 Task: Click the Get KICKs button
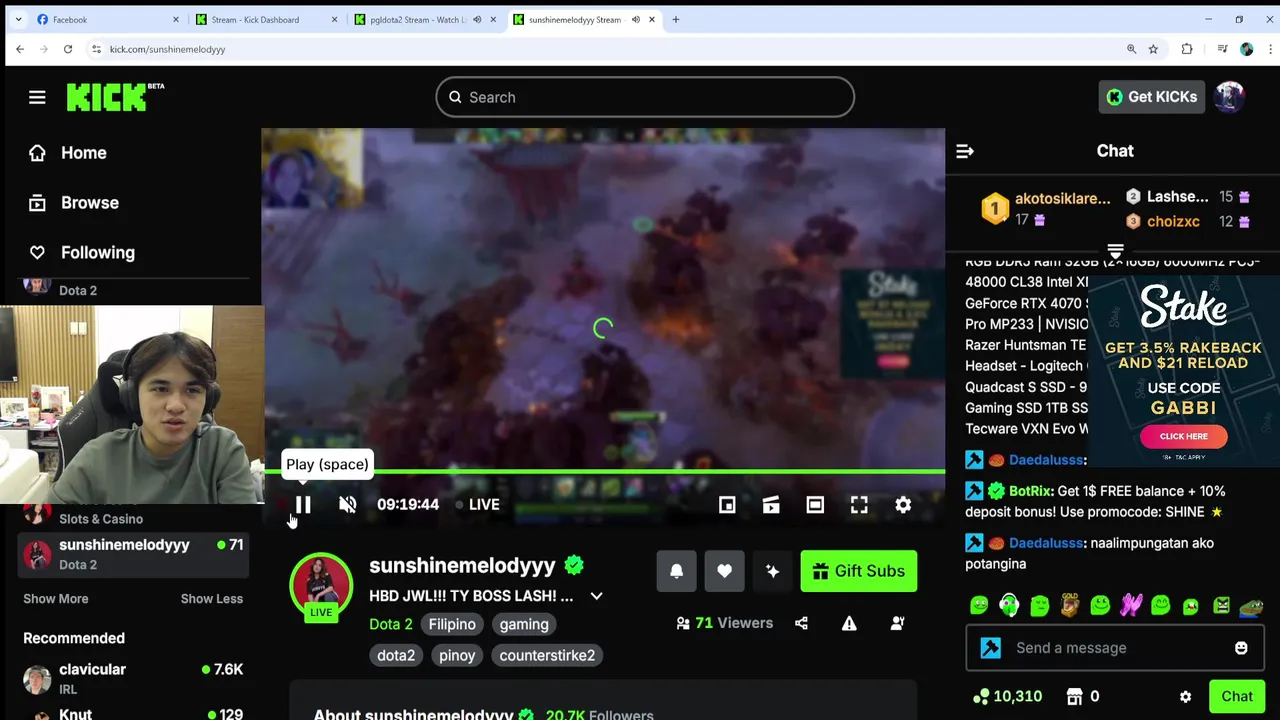tap(1151, 97)
